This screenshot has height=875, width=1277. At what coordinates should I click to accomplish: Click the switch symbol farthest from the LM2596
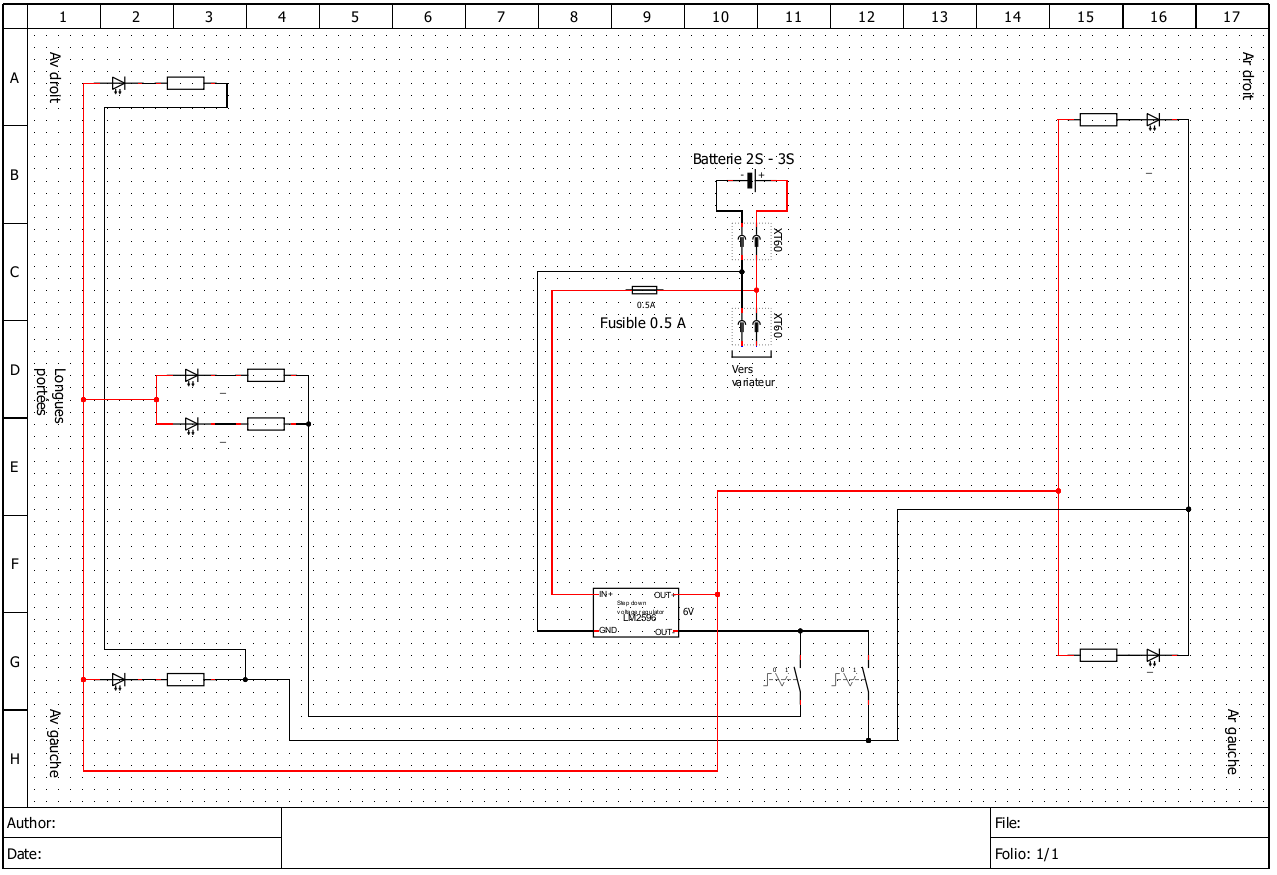click(853, 680)
